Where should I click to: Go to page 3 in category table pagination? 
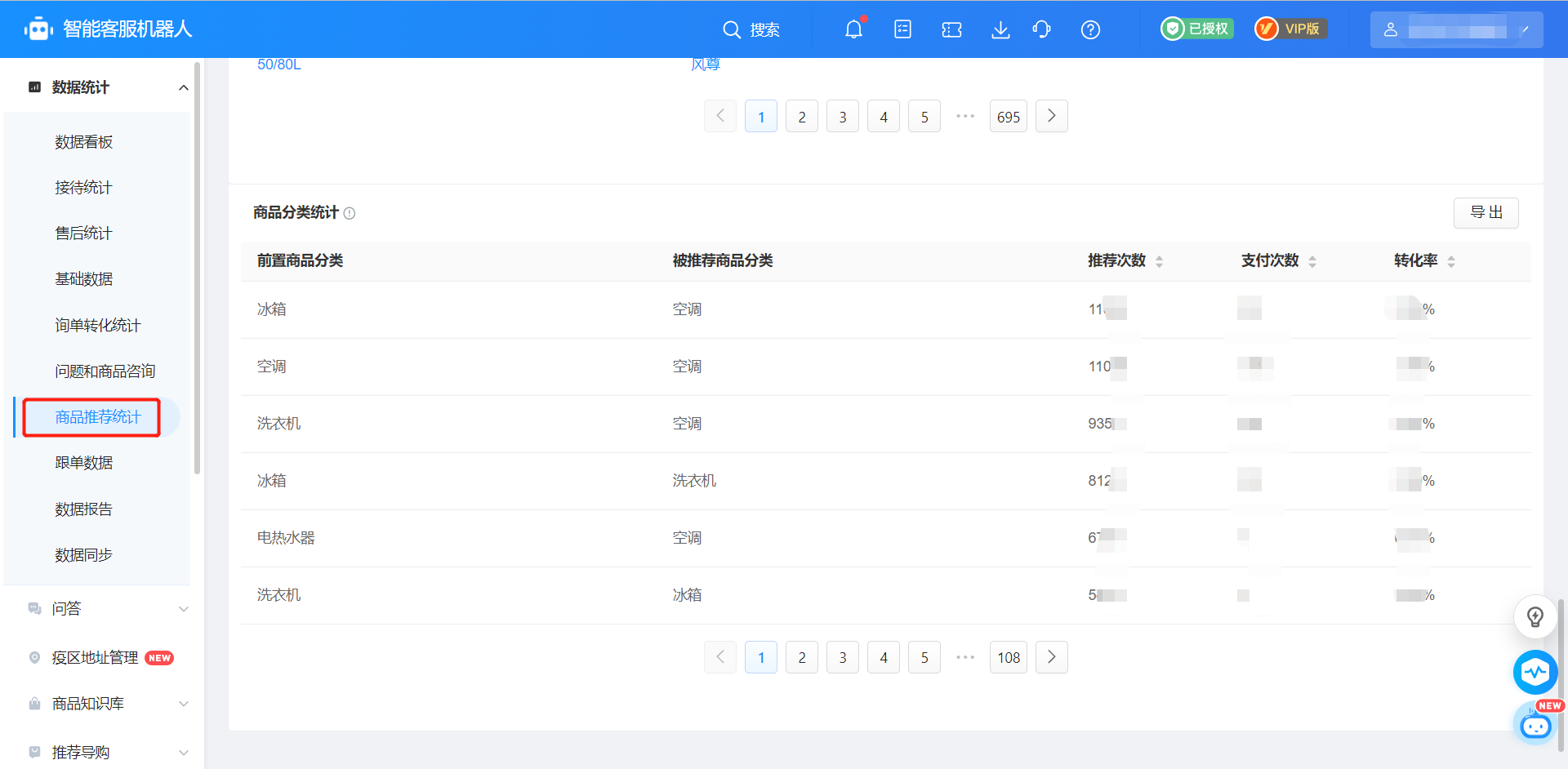(x=843, y=657)
